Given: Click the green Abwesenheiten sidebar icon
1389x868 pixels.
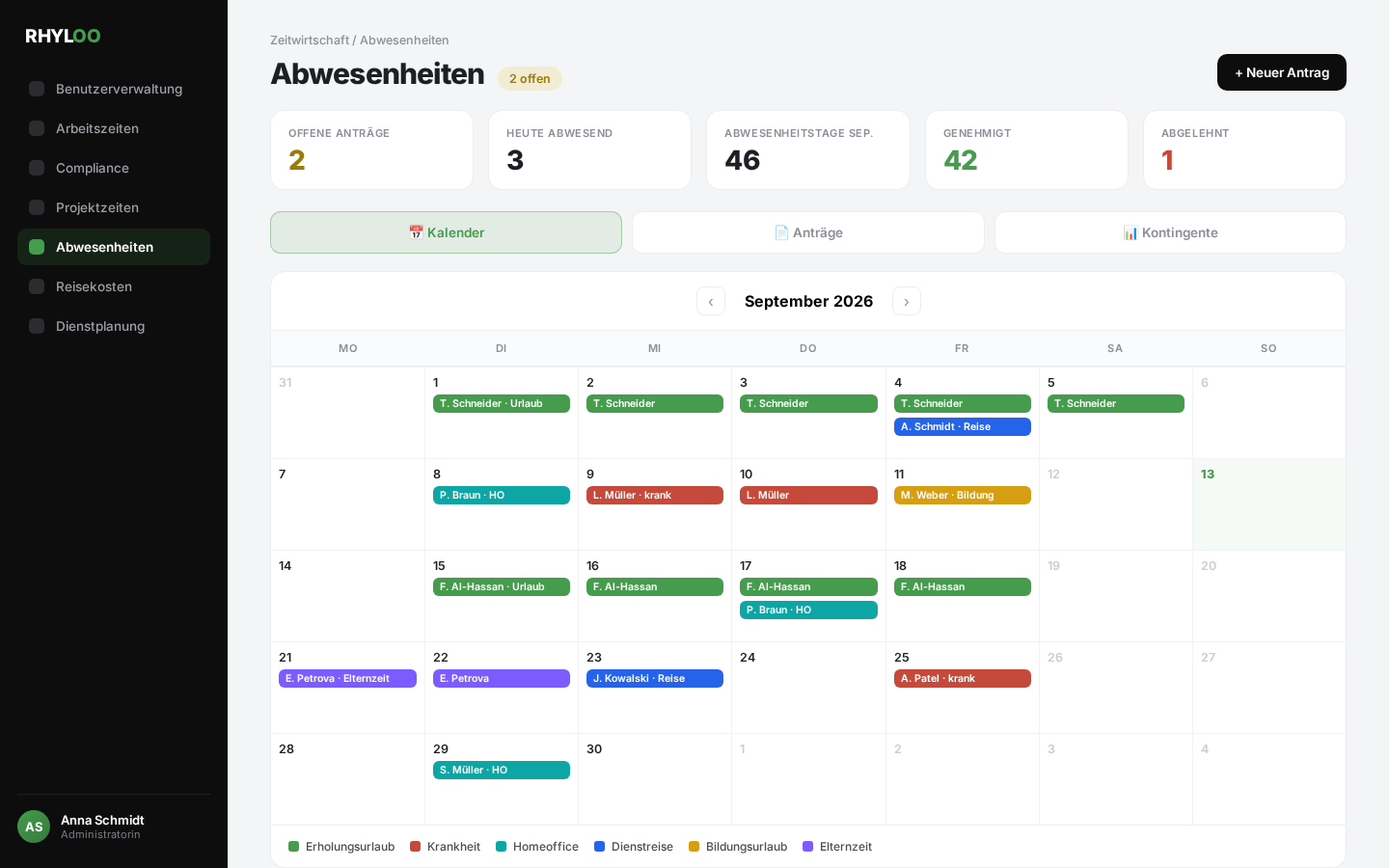Looking at the screenshot, I should (x=37, y=247).
